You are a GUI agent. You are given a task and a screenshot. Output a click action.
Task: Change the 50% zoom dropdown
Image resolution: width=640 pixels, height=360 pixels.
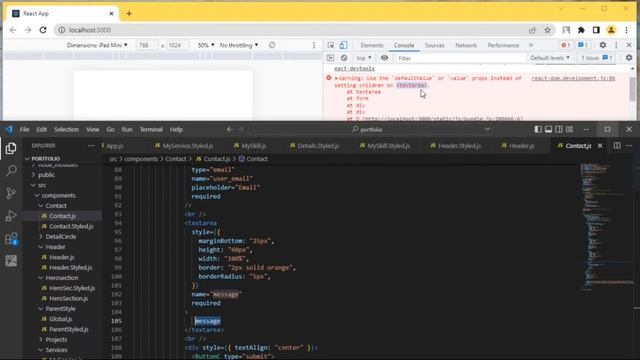pos(206,45)
